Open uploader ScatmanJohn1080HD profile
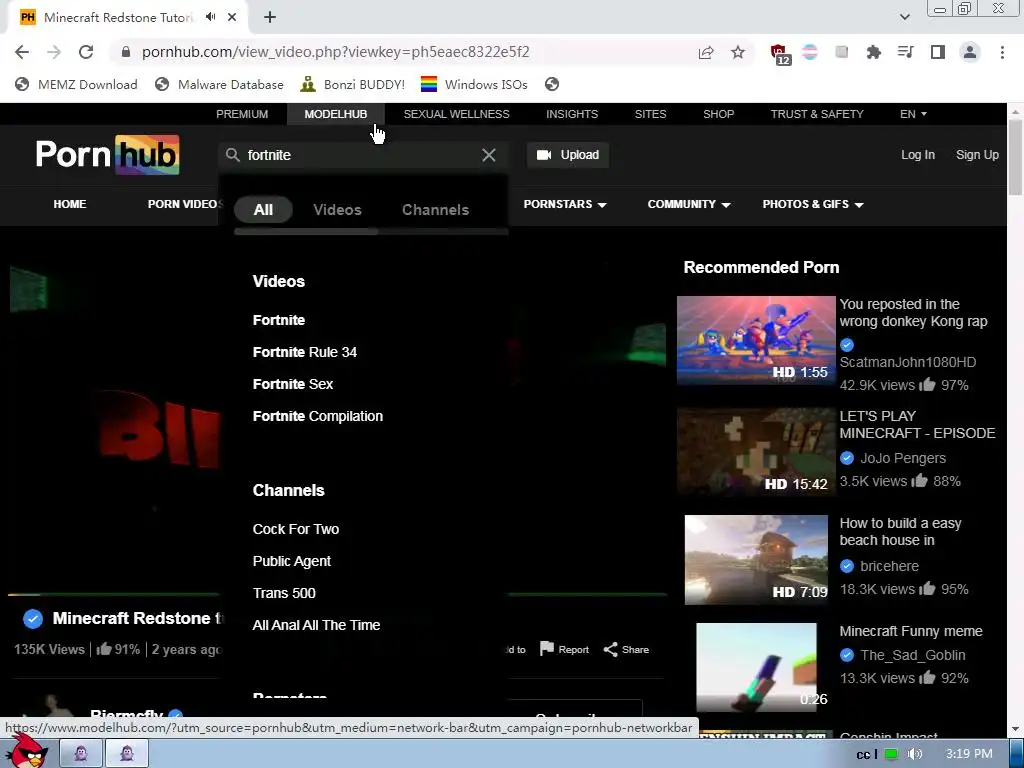Screen dimensions: 1024x768 [908, 362]
